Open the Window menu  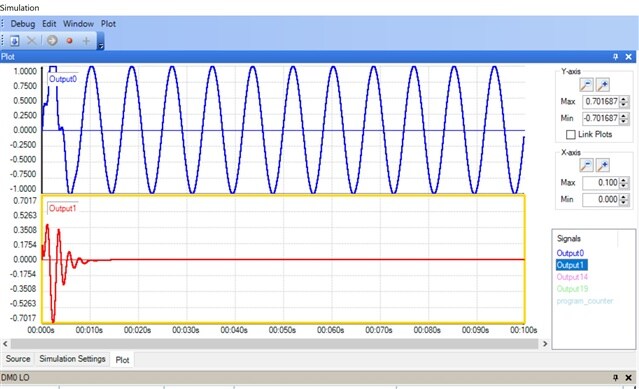pos(78,24)
